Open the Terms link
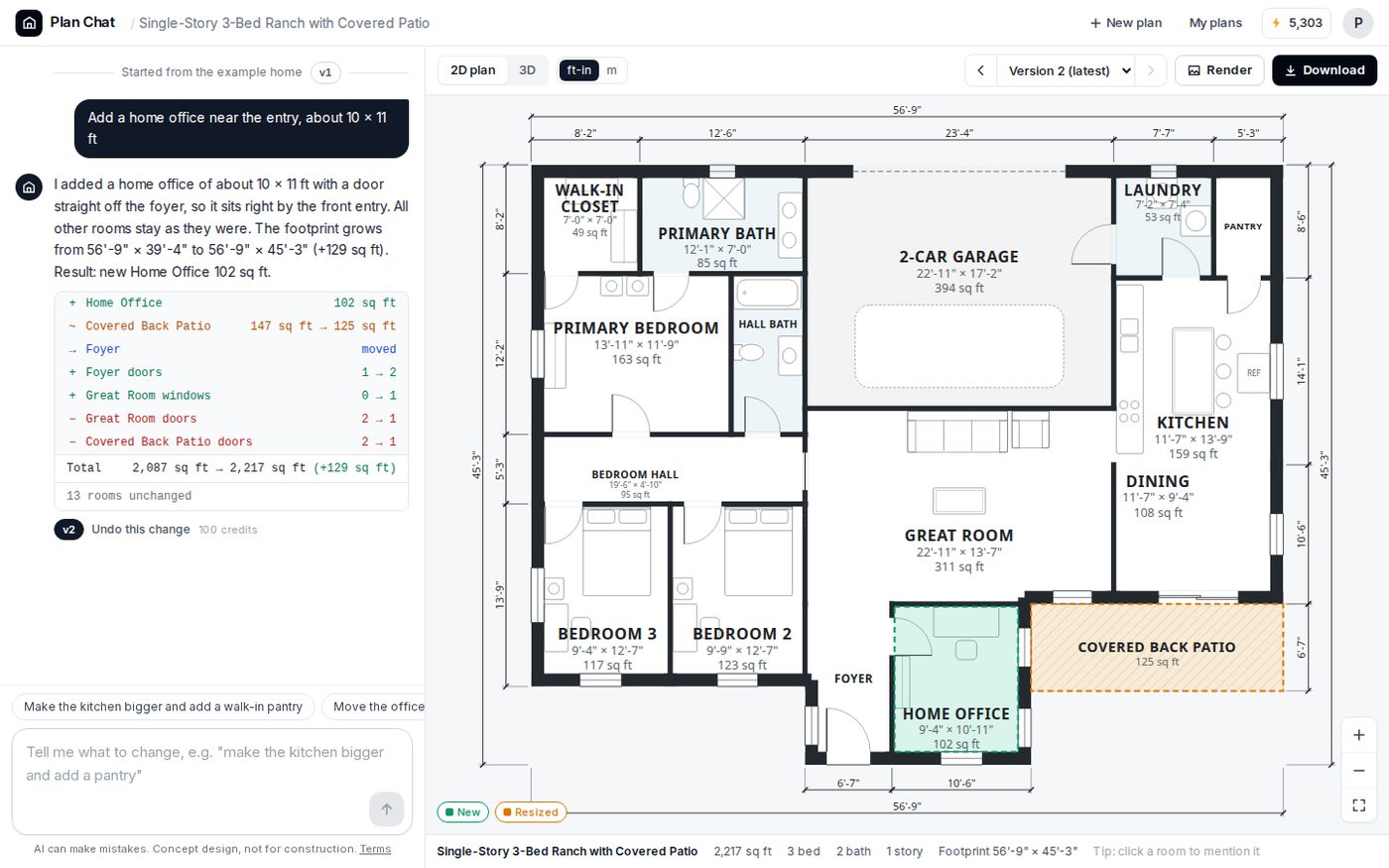The image size is (1389, 868). pyautogui.click(x=375, y=849)
